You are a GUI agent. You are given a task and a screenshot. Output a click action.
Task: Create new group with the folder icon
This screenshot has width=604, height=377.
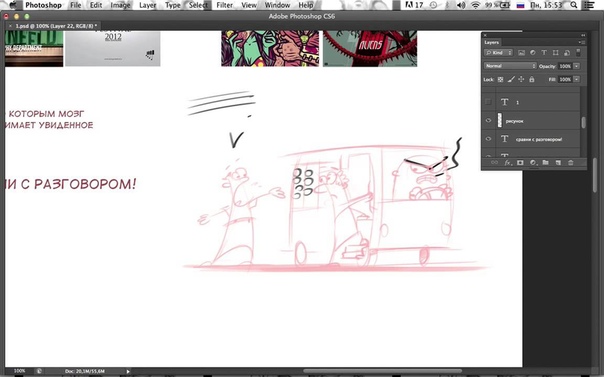(x=545, y=163)
